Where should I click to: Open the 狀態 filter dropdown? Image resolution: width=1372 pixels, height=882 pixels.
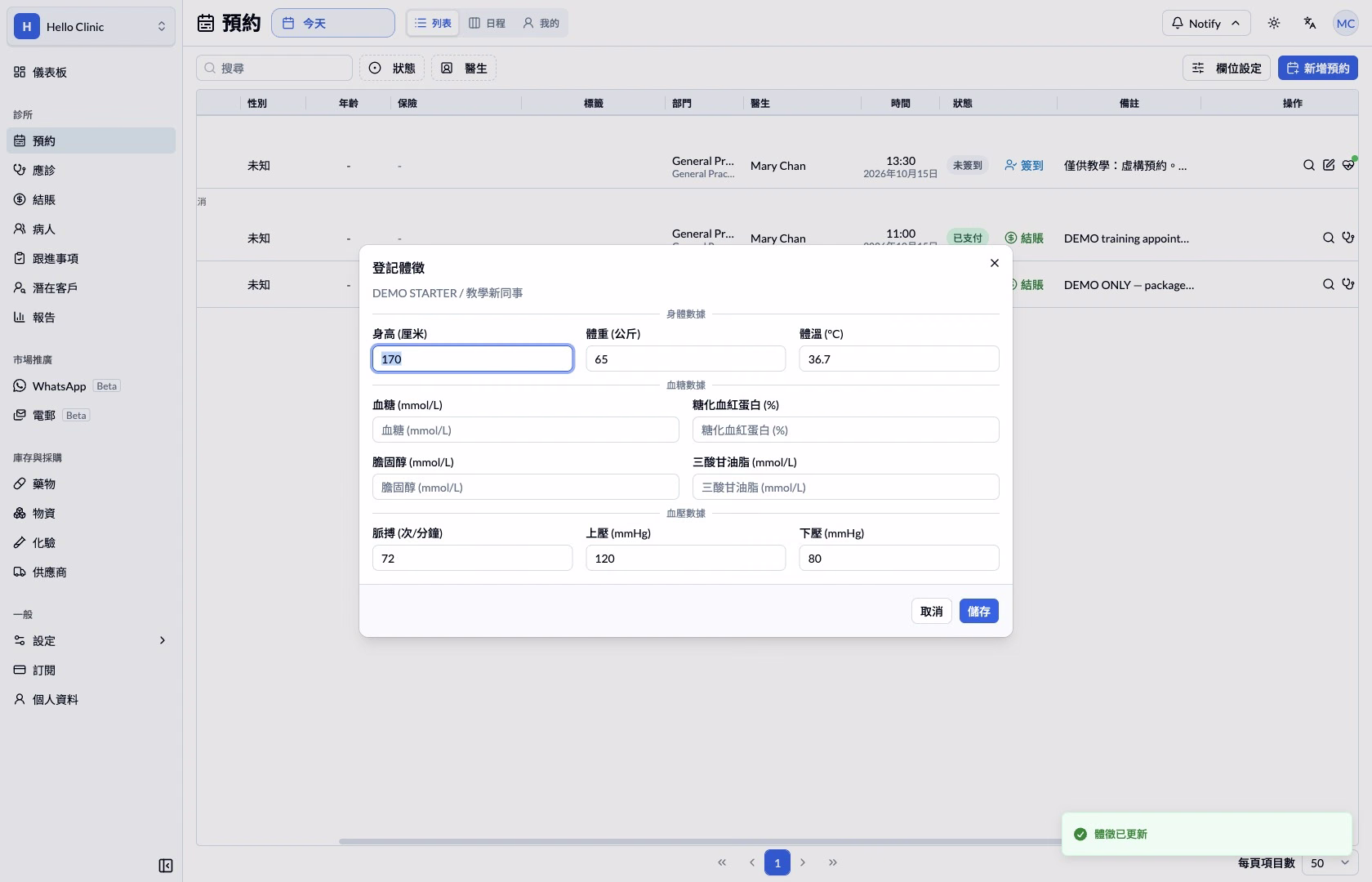pyautogui.click(x=392, y=68)
